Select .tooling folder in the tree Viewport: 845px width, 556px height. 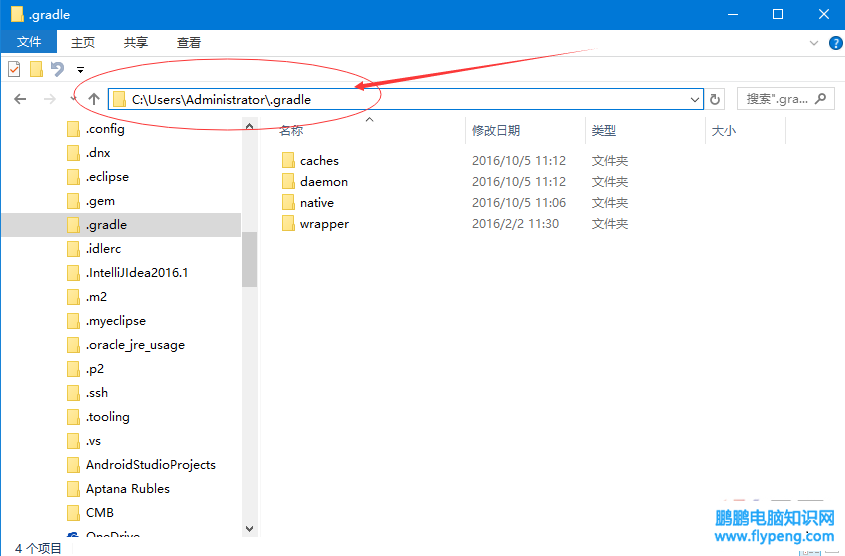108,417
